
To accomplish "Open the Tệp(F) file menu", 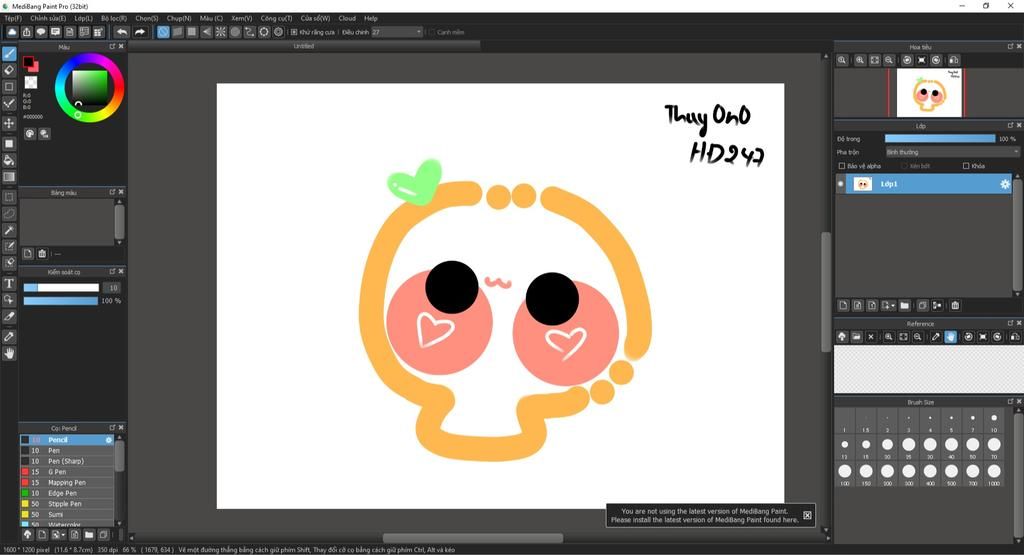I will (x=13, y=18).
